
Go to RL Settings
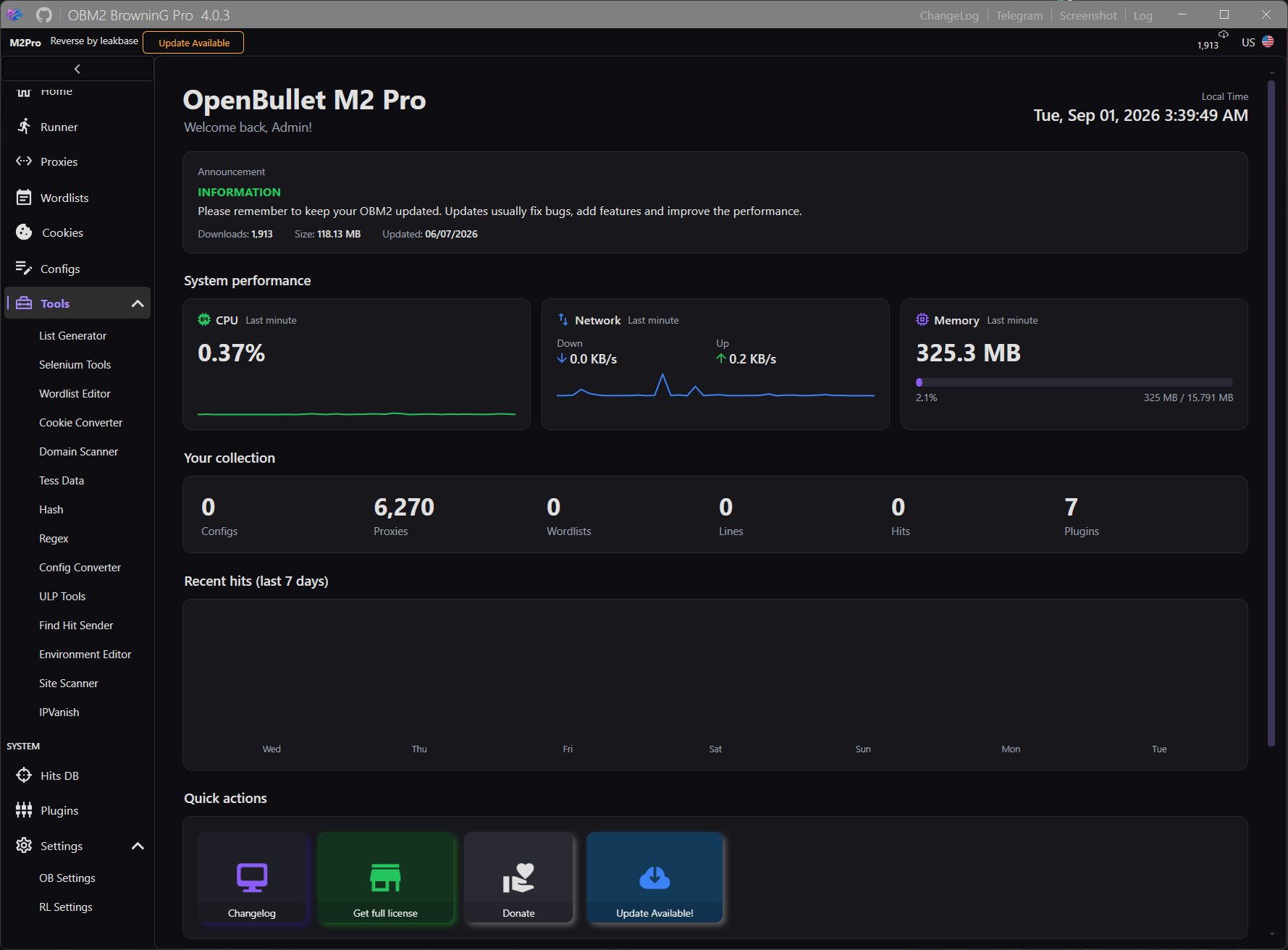[66, 907]
